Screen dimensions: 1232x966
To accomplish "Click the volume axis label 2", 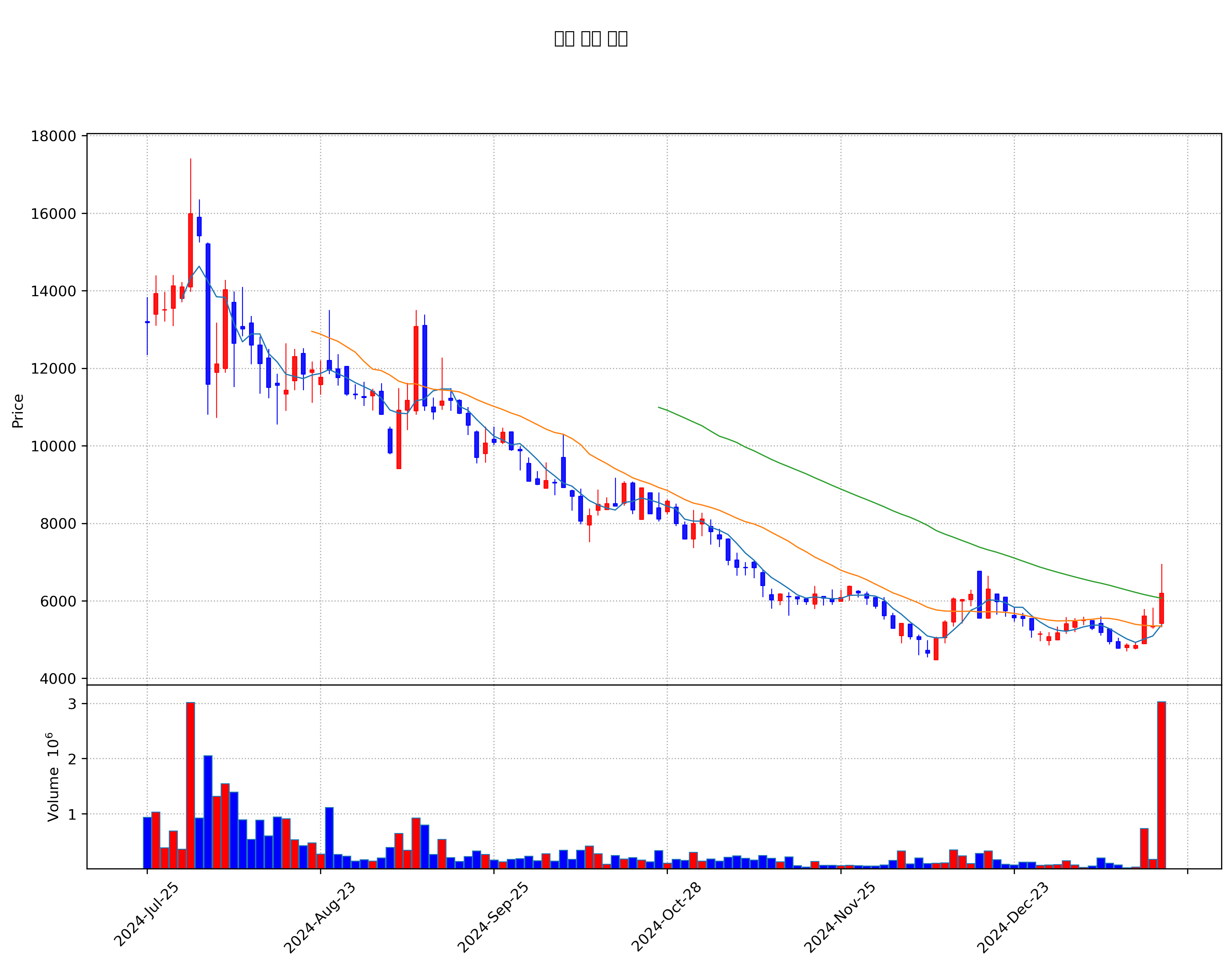I will pos(72,759).
